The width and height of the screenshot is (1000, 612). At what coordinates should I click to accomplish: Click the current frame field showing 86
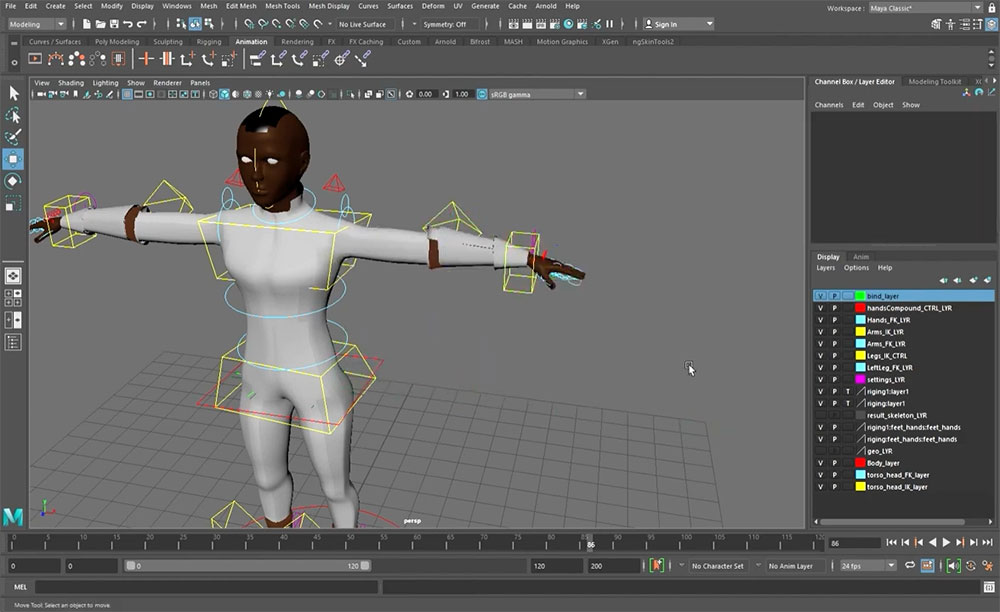853,543
